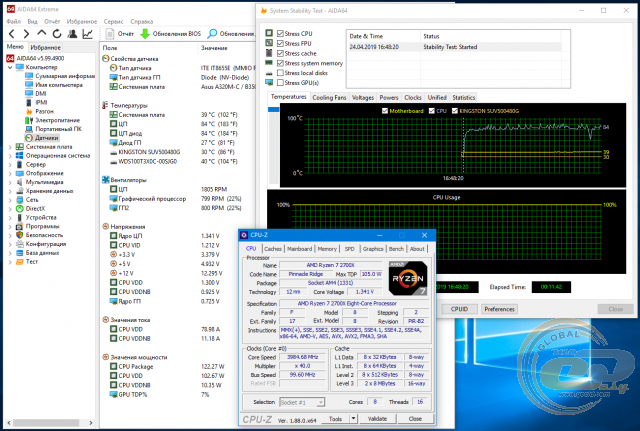
Task: Click CPU-Z Tools button
Action: pos(336,418)
